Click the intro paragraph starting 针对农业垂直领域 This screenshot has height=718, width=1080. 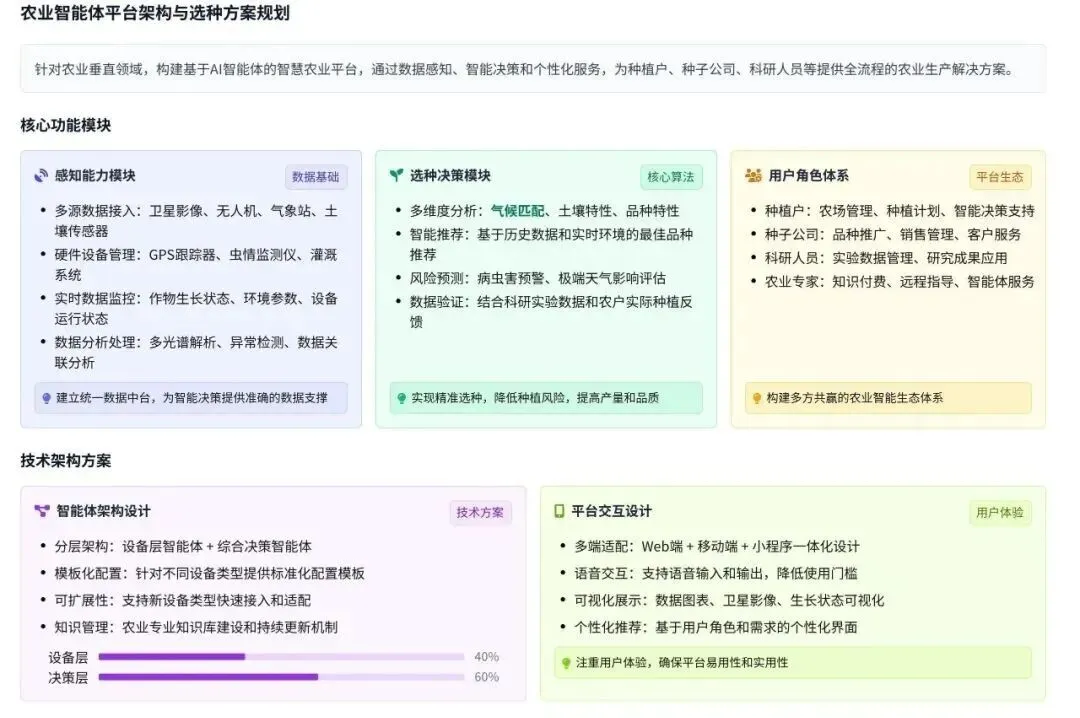point(524,69)
